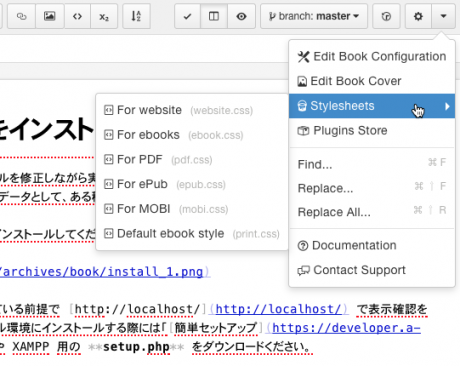Click the blue http://localhost/ link in parentheses
Screen dimensions: 460x366
coord(278,309)
